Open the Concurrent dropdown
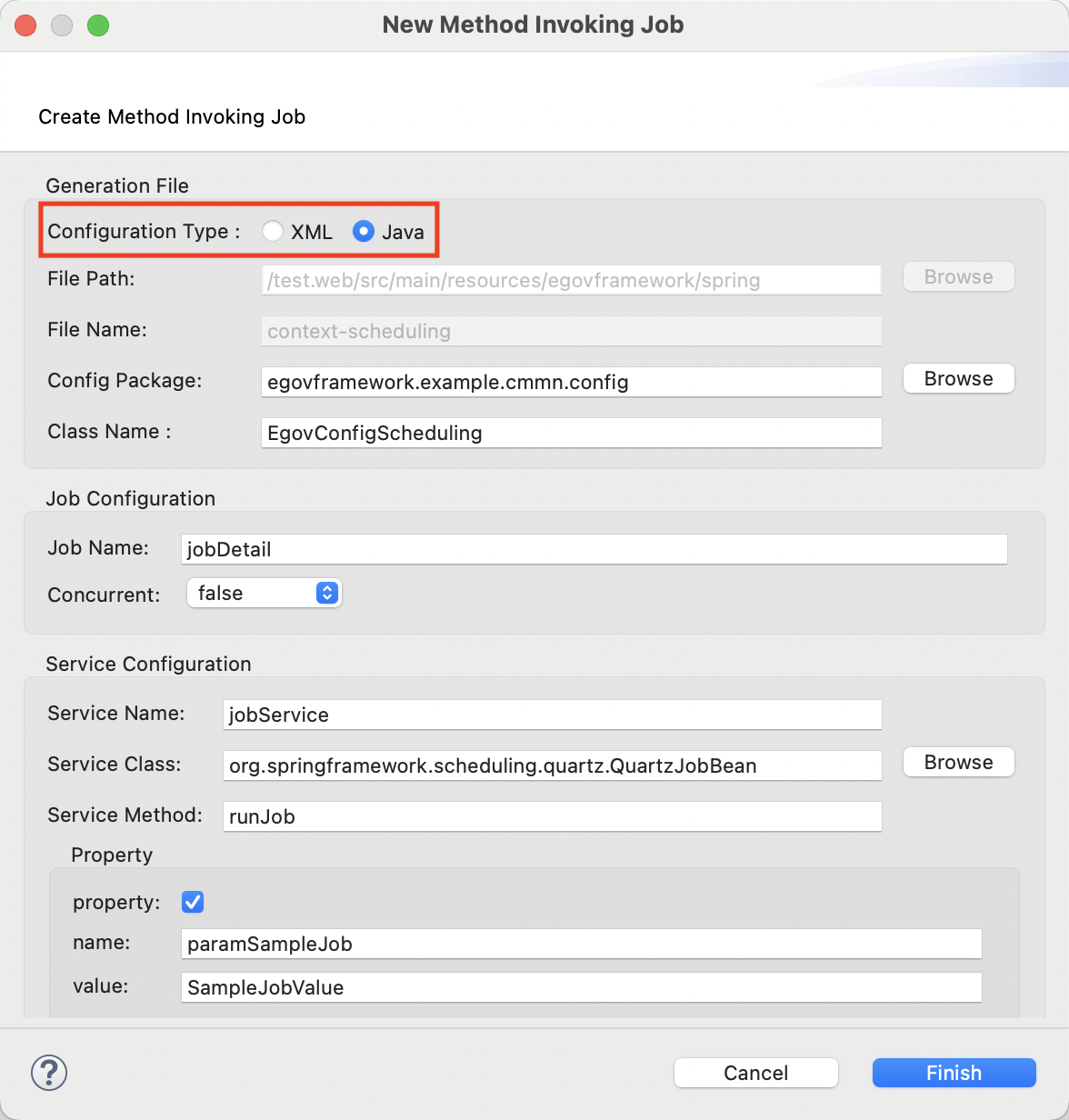This screenshot has height=1120, width=1069. point(264,594)
